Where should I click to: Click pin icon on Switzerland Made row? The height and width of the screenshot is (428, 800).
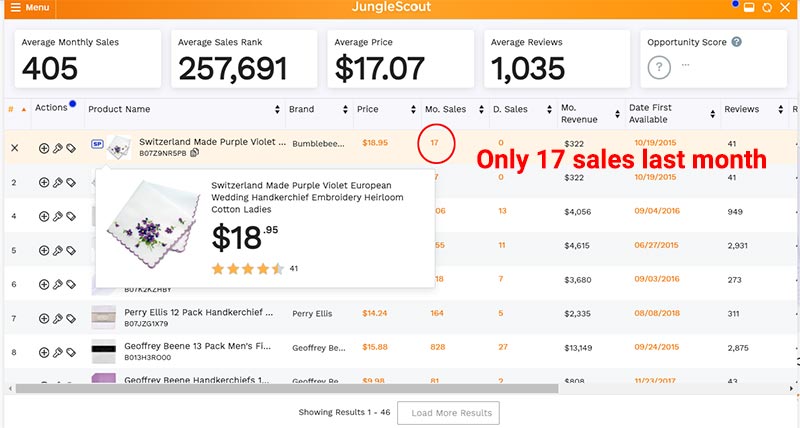pos(58,148)
